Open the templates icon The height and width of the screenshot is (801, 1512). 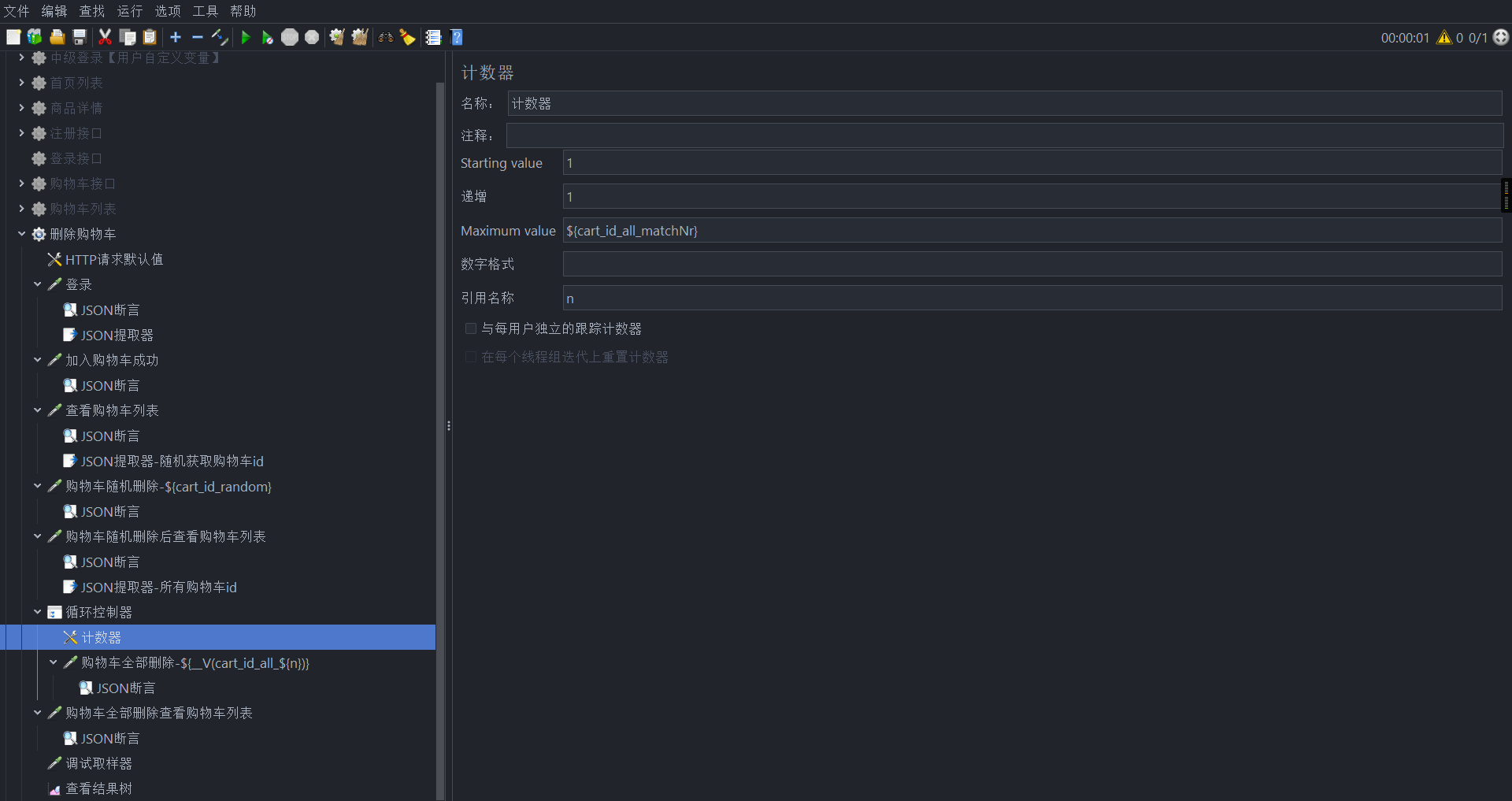tap(35, 37)
